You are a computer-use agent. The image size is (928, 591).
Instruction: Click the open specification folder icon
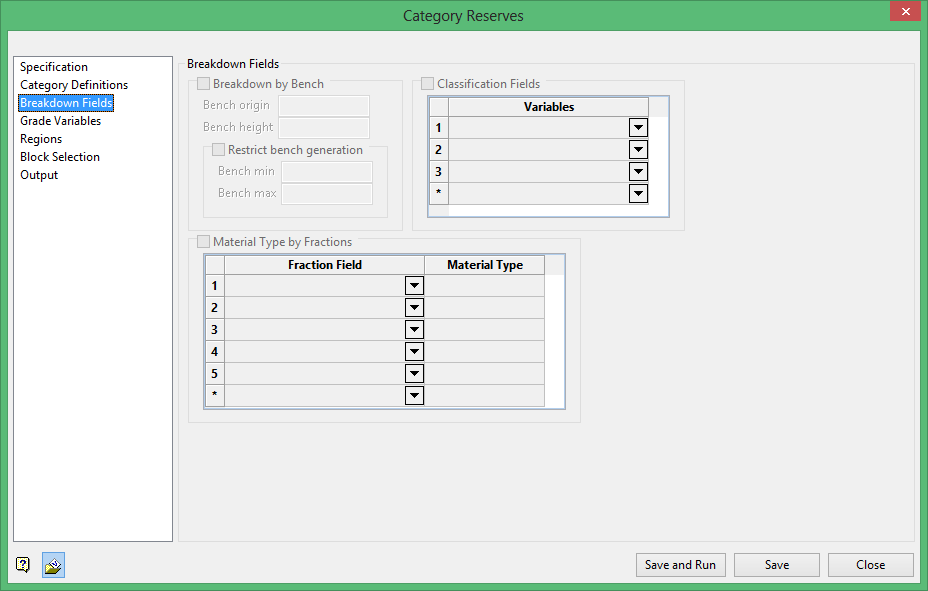tap(54, 565)
